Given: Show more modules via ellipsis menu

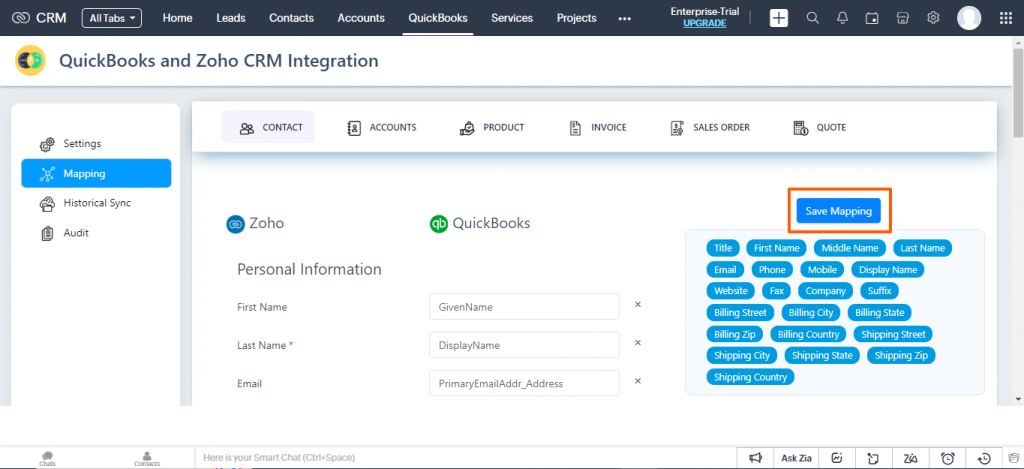Looking at the screenshot, I should click(624, 18).
